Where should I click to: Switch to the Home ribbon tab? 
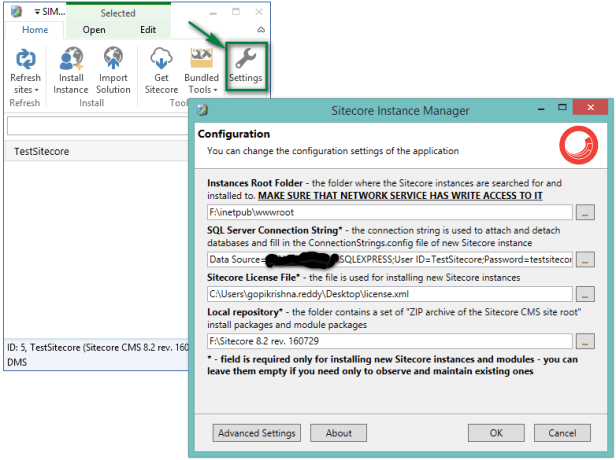[x=35, y=30]
